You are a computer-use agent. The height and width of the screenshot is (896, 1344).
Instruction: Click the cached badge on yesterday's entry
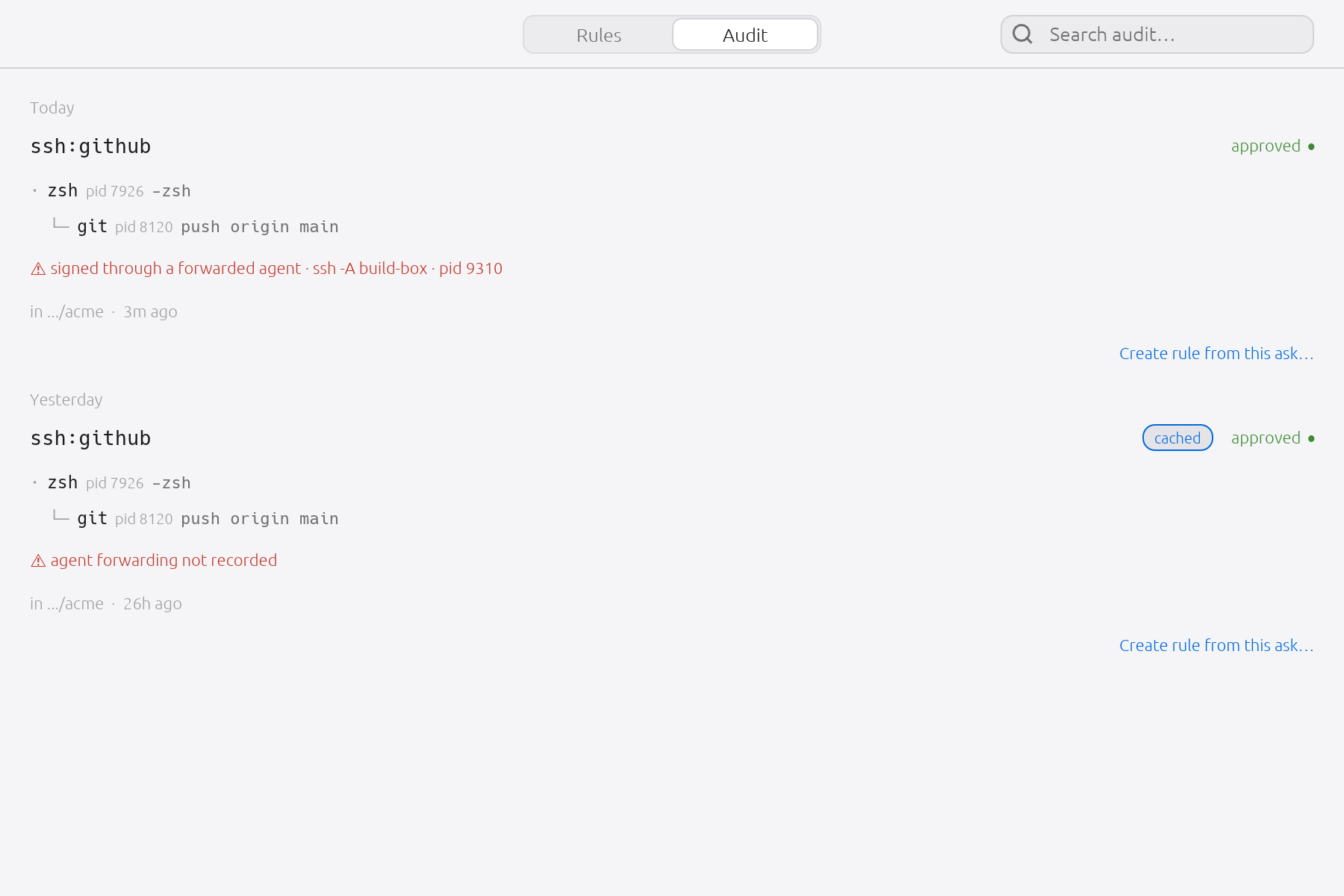pyautogui.click(x=1177, y=438)
